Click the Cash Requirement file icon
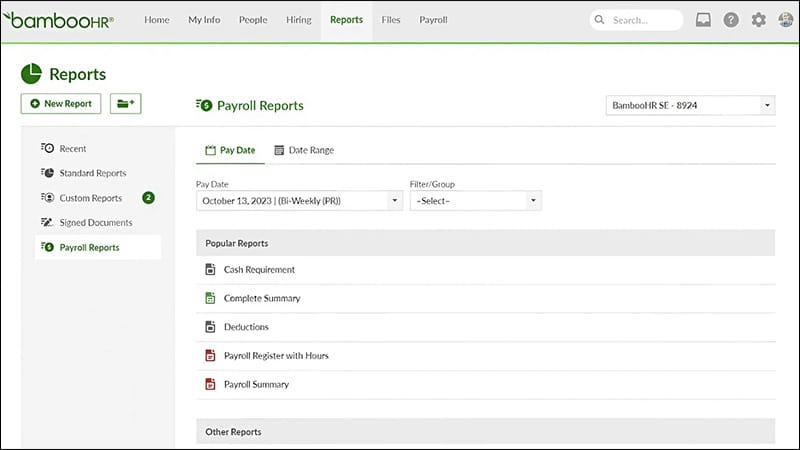Screen dimensions: 800x450 coord(210,269)
